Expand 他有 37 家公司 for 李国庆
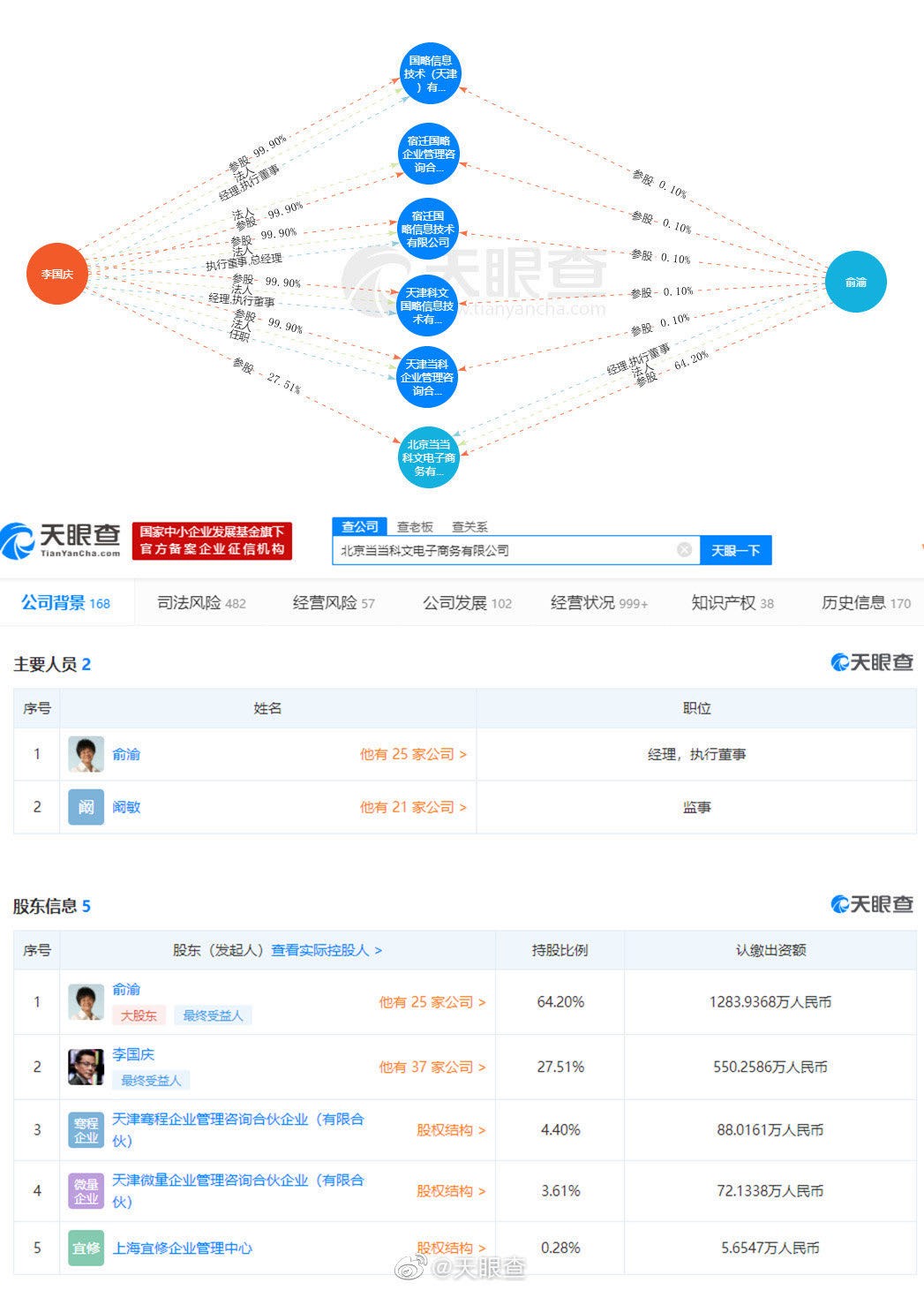Image resolution: width=924 pixels, height=1290 pixels. tap(432, 1067)
